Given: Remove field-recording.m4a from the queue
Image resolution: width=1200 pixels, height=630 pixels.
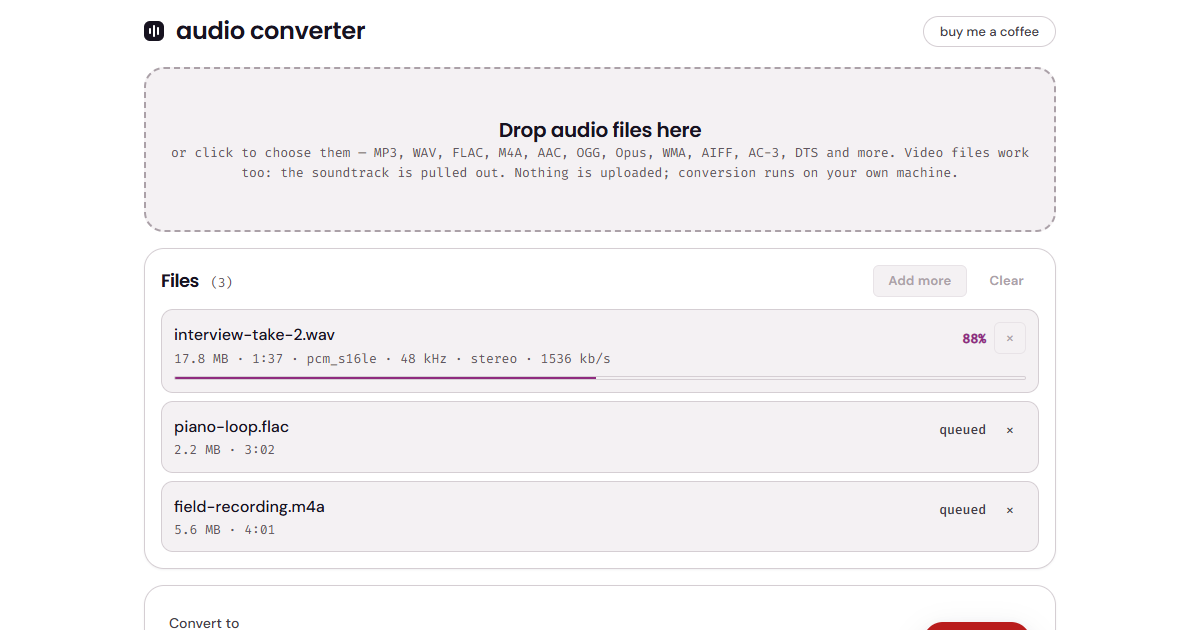Looking at the screenshot, I should [x=1010, y=510].
